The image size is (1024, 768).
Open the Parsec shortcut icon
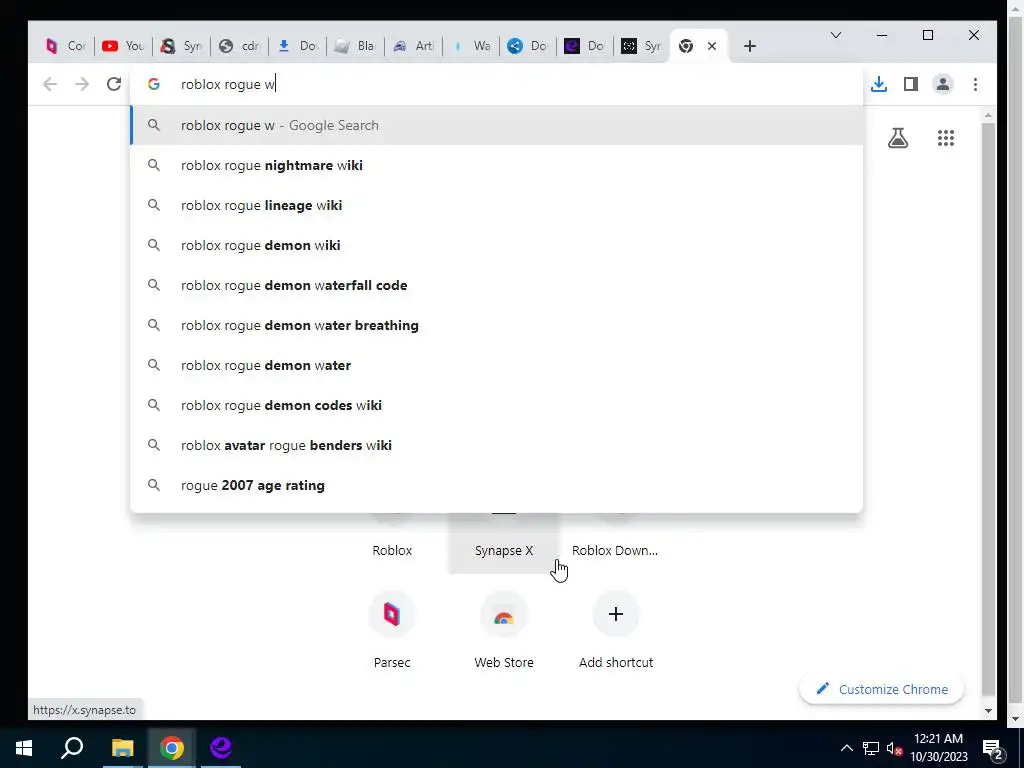coord(392,614)
